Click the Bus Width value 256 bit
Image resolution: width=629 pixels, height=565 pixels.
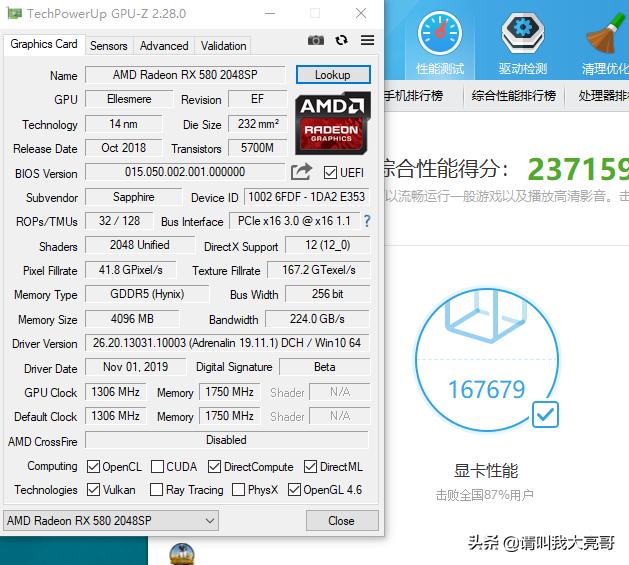click(327, 294)
